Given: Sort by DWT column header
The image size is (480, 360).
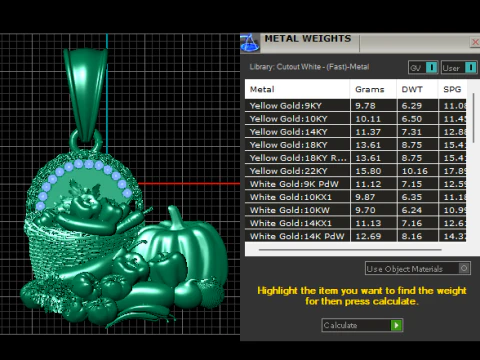Looking at the screenshot, I should (x=417, y=89).
